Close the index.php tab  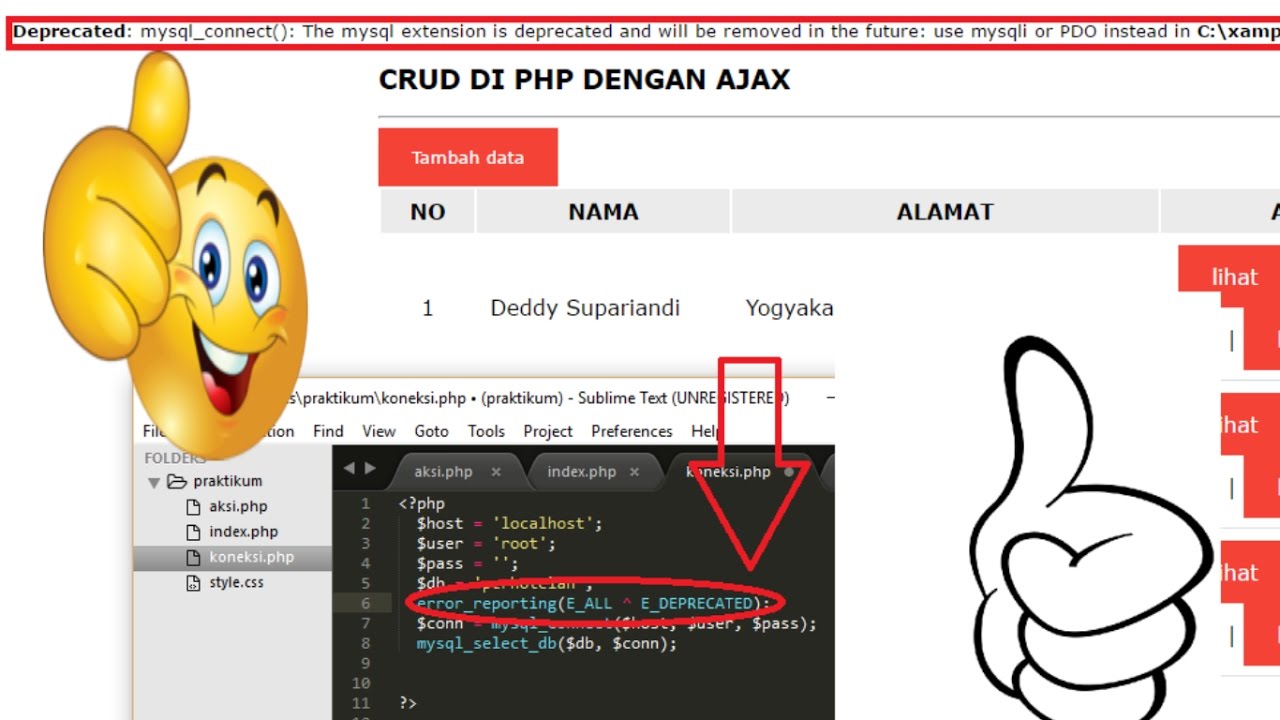coord(634,472)
